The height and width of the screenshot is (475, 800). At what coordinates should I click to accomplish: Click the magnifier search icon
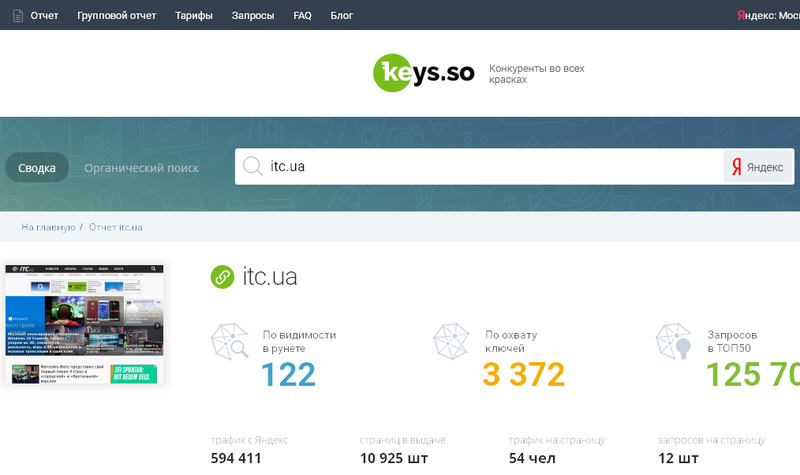[253, 166]
